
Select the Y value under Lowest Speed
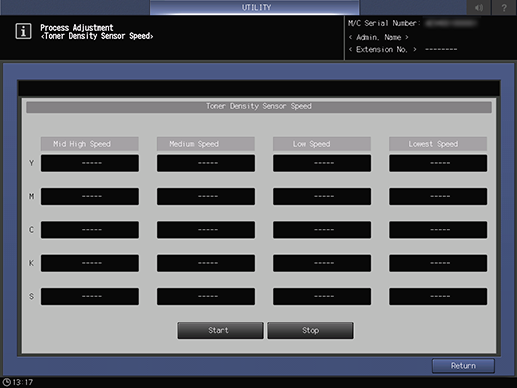438,163
